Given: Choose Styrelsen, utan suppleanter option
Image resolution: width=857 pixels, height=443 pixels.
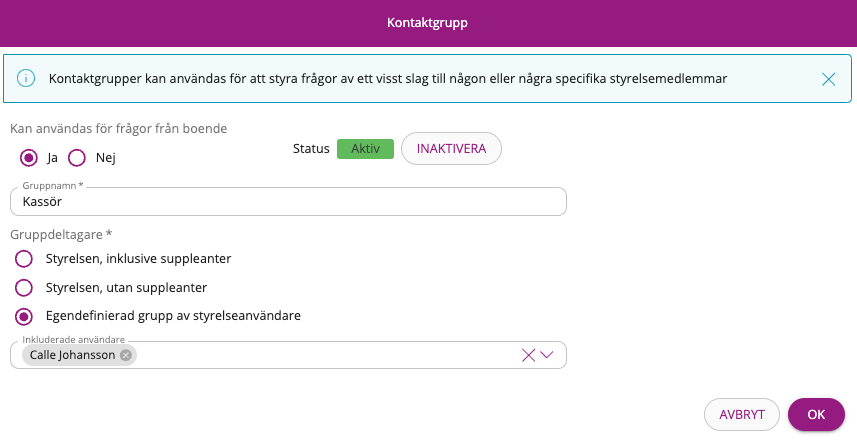Looking at the screenshot, I should pos(24,287).
